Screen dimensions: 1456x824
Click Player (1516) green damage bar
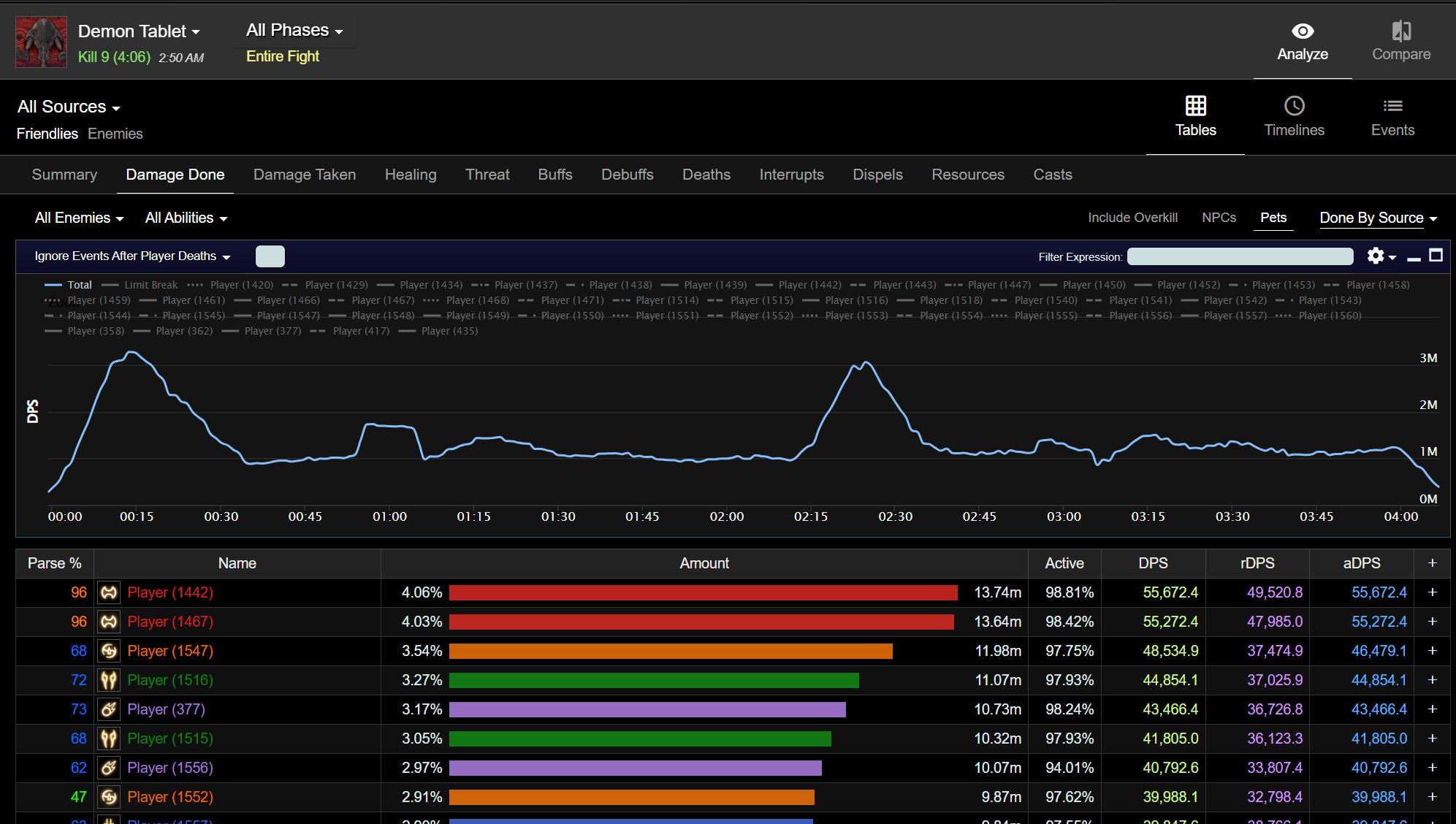[654, 680]
